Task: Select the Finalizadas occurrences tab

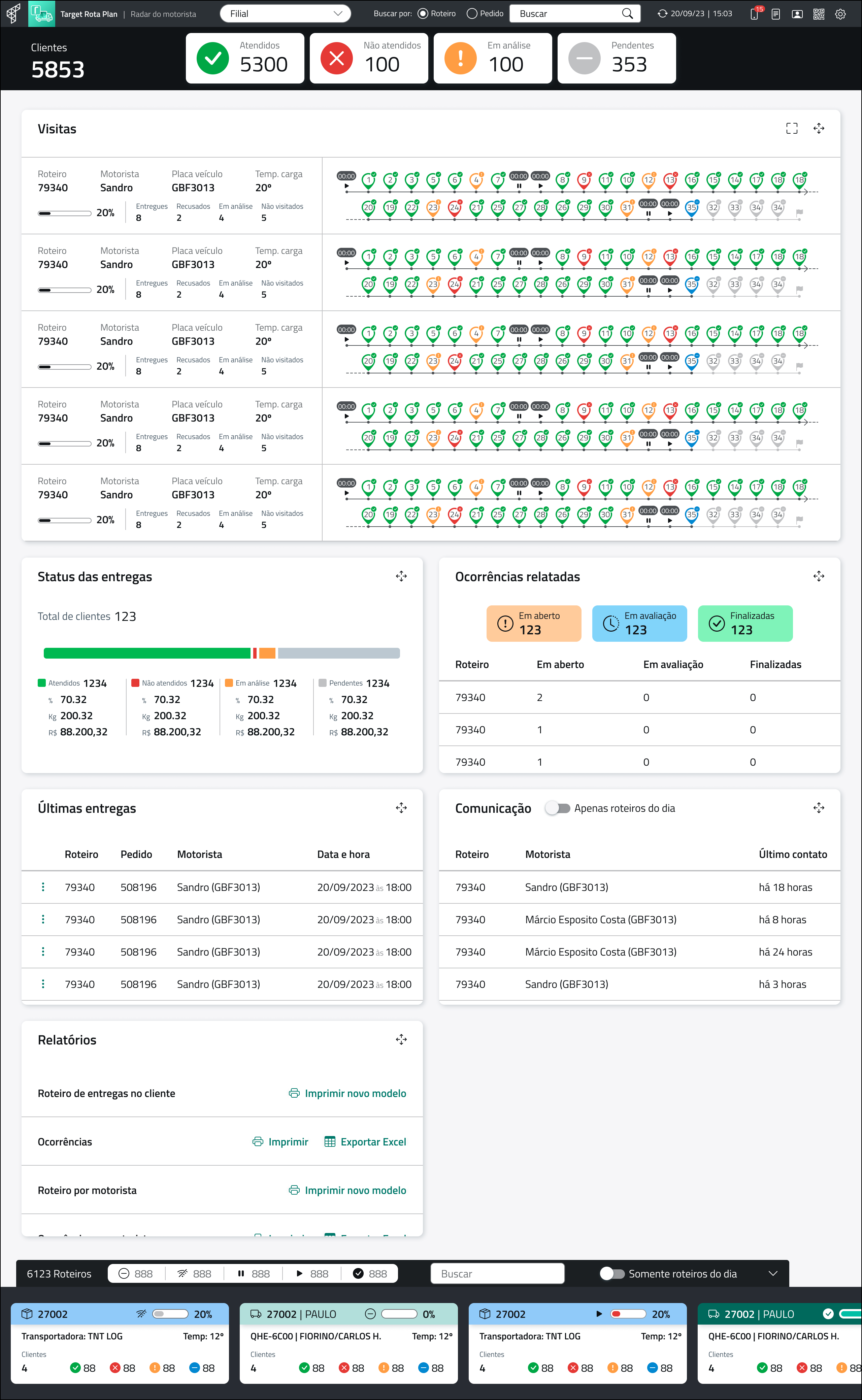Action: (744, 623)
